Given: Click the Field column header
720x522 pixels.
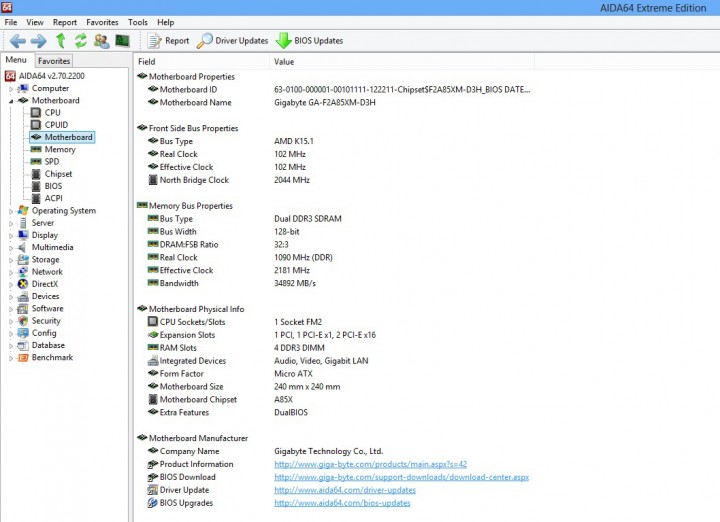Looking at the screenshot, I should [x=202, y=62].
